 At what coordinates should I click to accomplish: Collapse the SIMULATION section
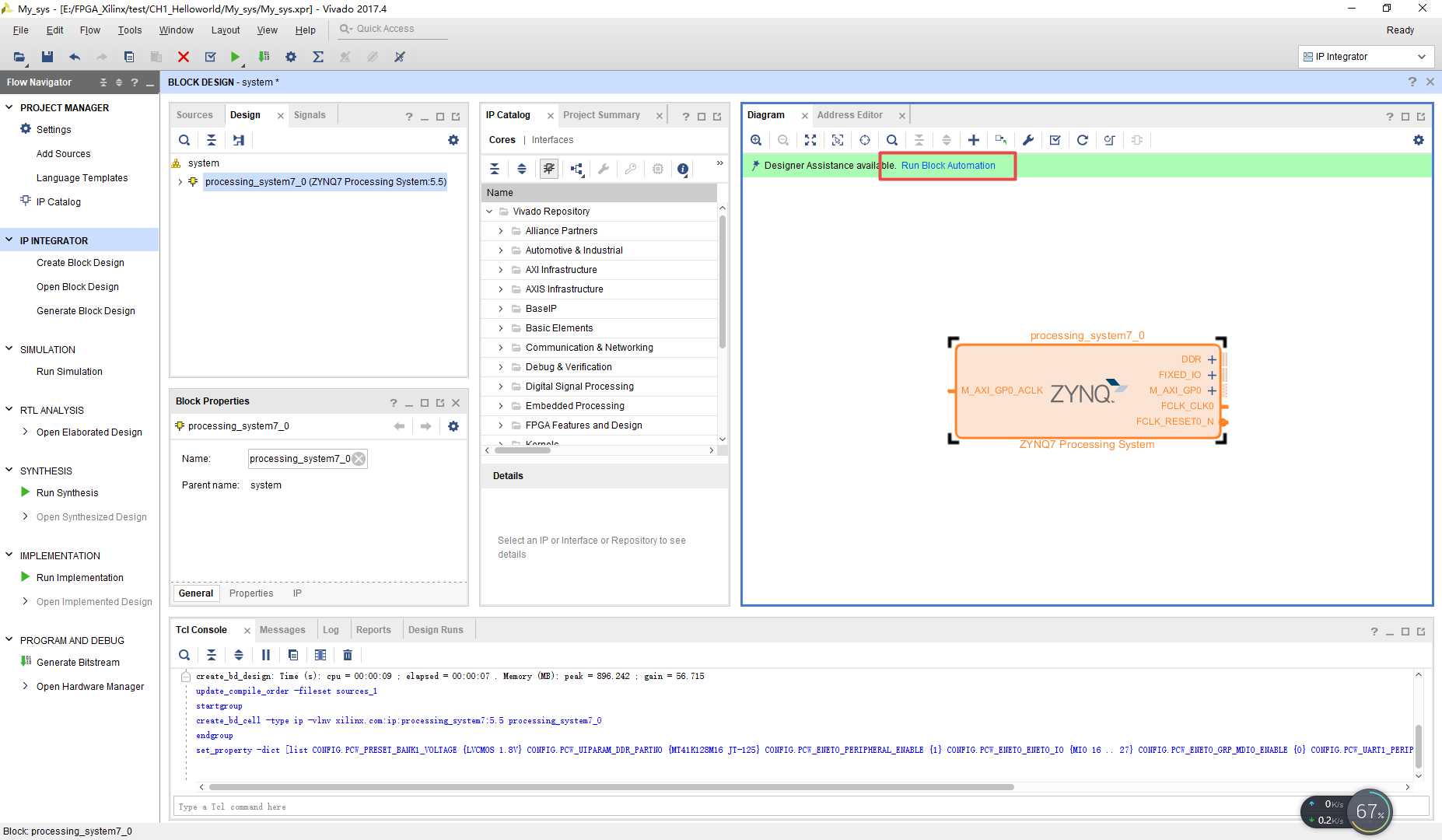[9, 349]
